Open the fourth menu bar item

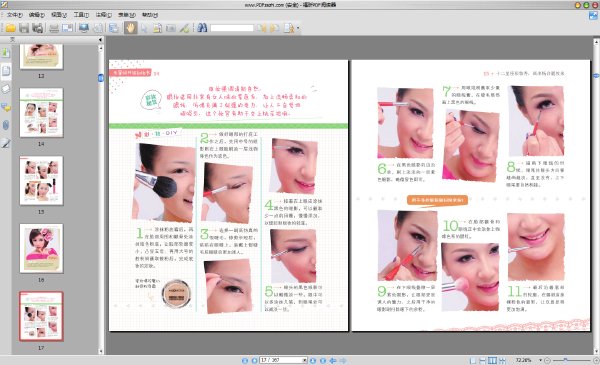(x=81, y=15)
